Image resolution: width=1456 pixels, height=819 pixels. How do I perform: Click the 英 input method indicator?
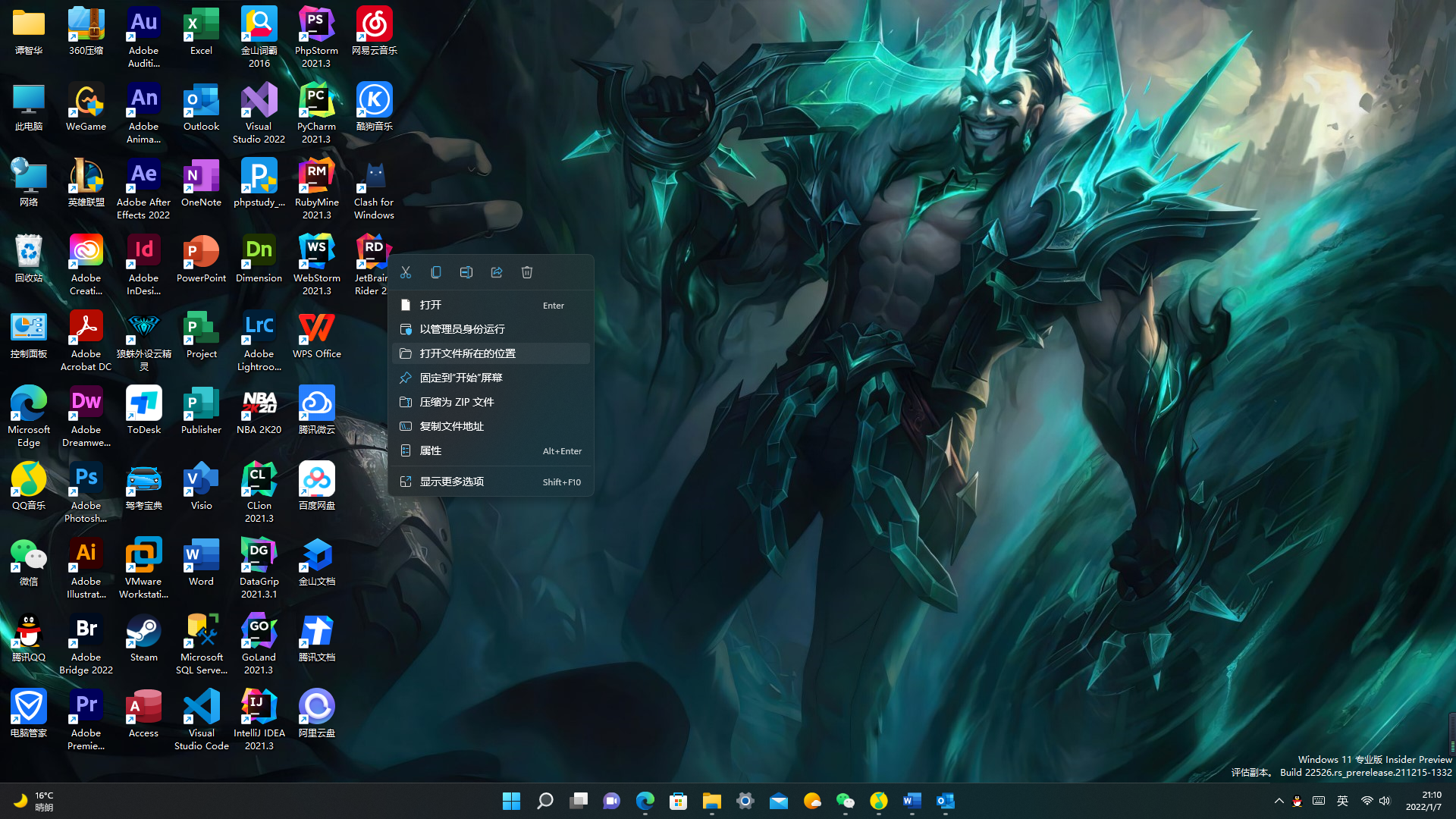click(1342, 801)
